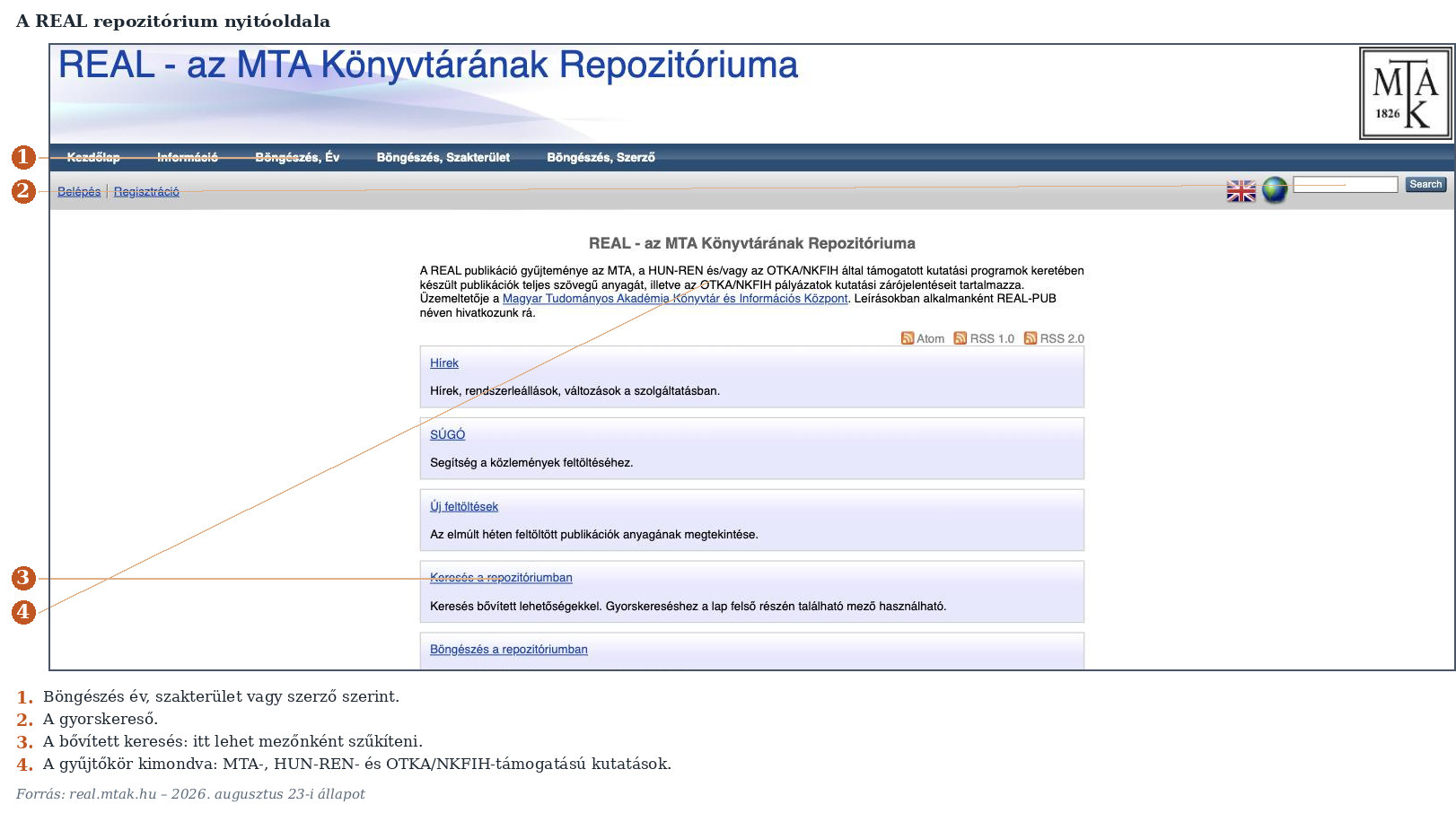Click the caption 'A gyorskereső.'
Viewport: 1456px width, 813px height.
click(x=101, y=719)
